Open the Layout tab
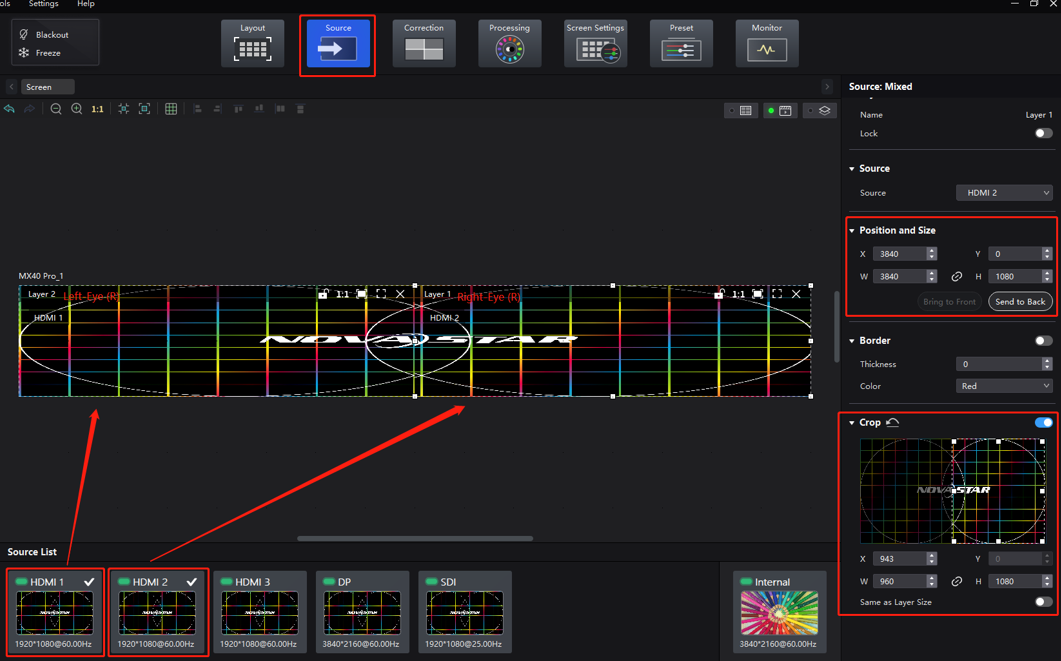The height and width of the screenshot is (661, 1061). [252, 43]
